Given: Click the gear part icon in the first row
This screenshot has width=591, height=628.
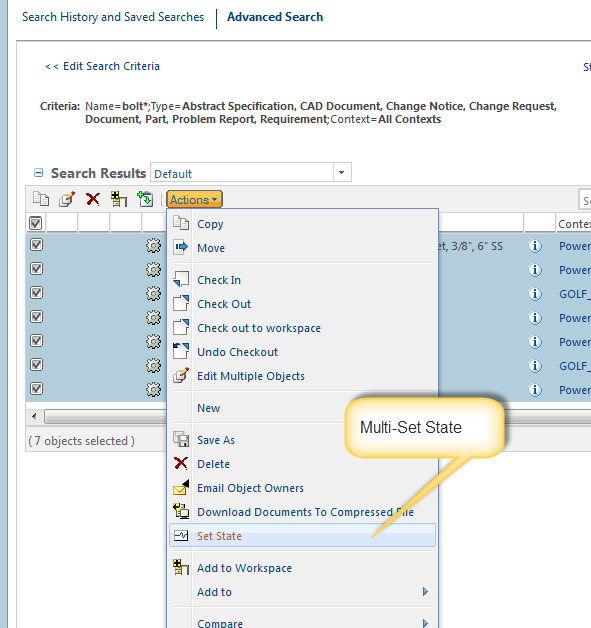Looking at the screenshot, I should pyautogui.click(x=153, y=246).
